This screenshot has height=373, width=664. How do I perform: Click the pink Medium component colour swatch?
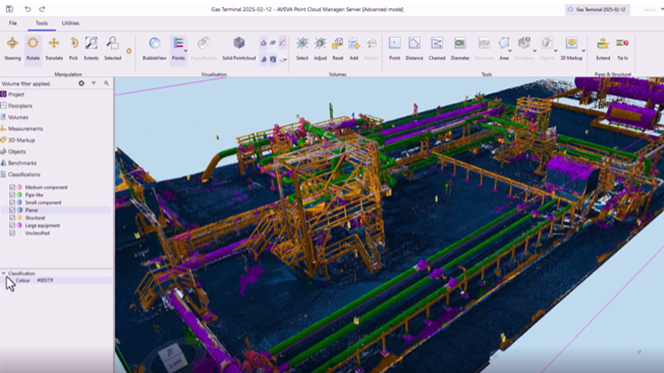(x=19, y=187)
